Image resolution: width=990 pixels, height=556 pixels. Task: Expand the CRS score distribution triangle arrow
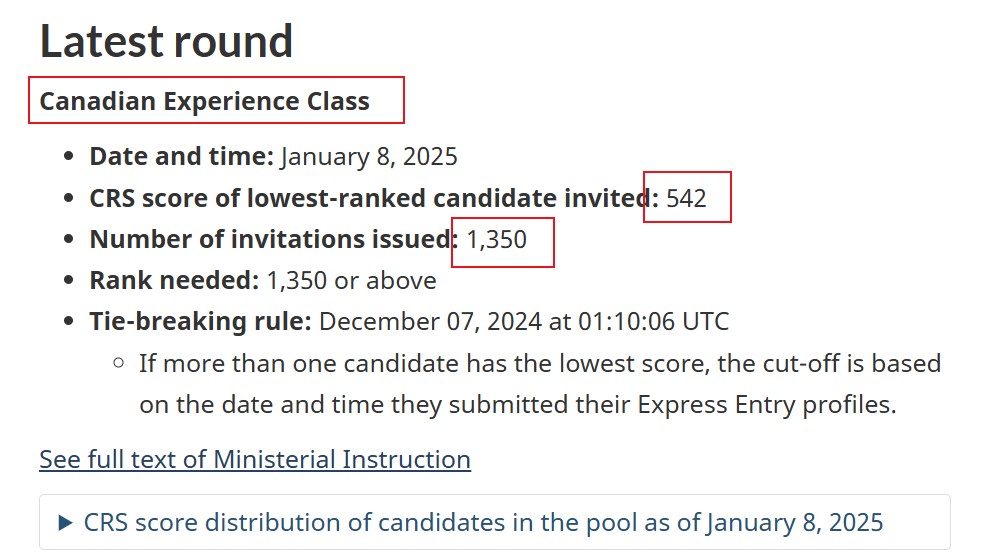[65, 523]
